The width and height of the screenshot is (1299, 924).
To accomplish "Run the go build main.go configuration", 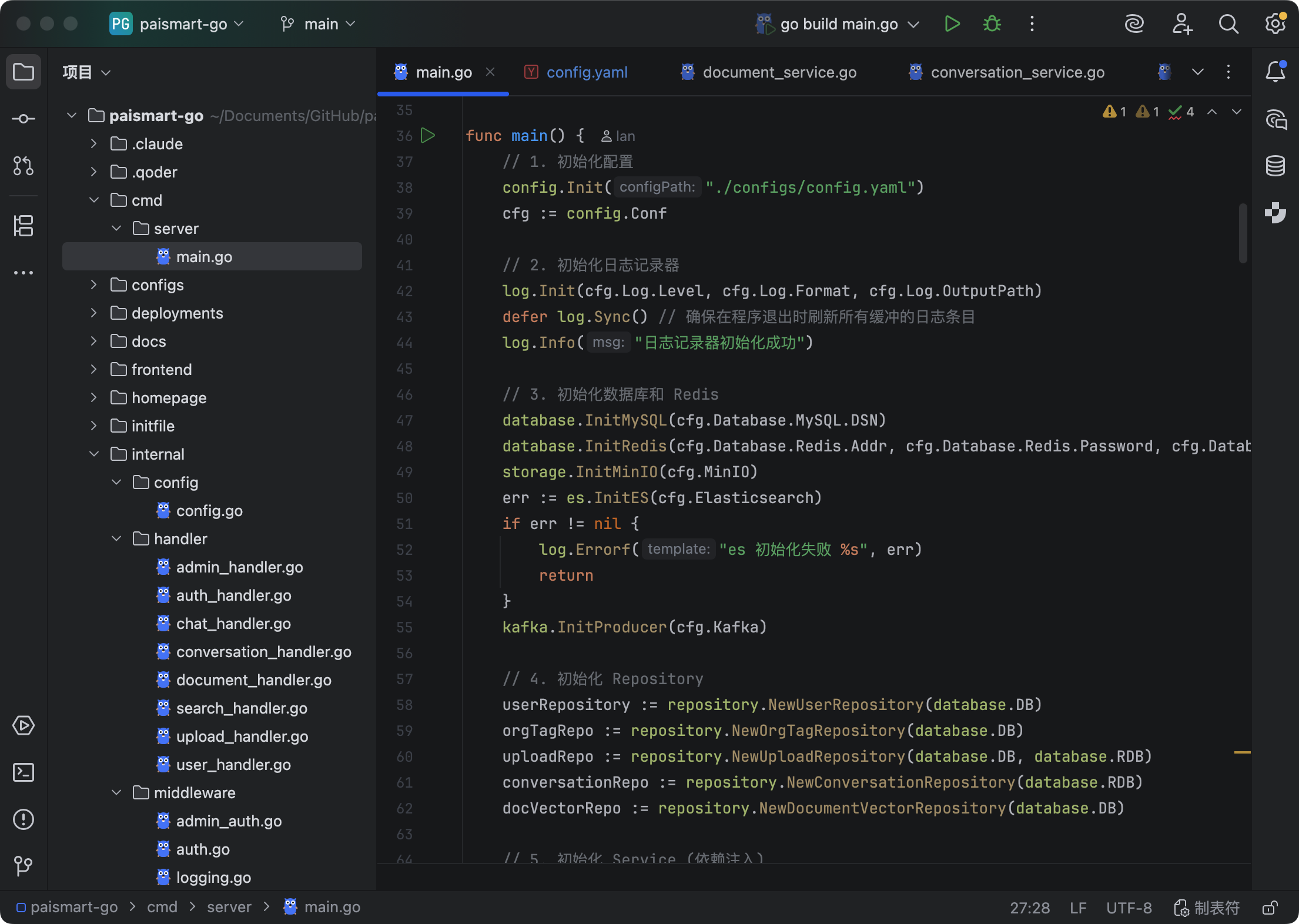I will pos(952,24).
